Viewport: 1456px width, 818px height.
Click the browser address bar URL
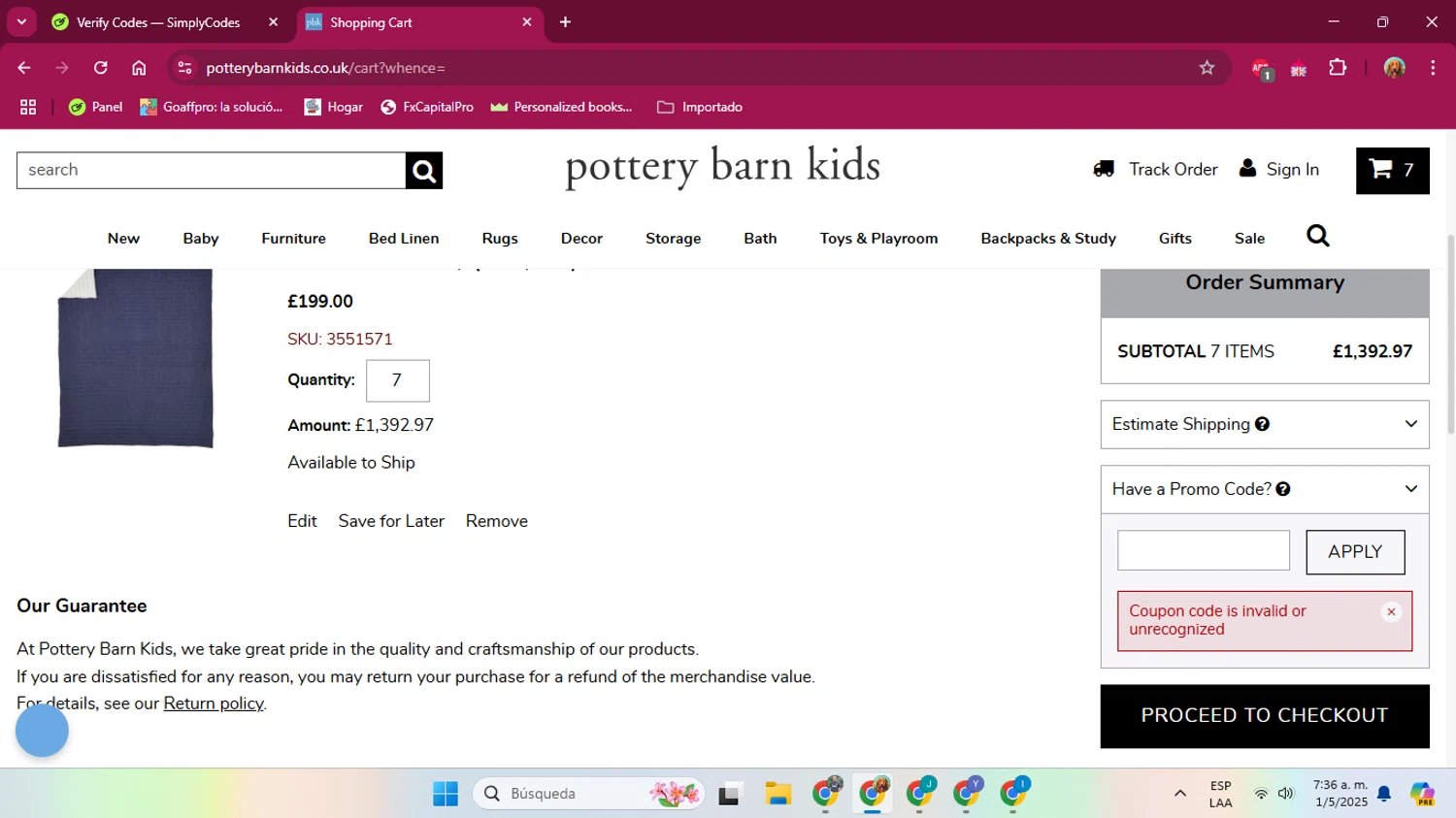point(325,68)
